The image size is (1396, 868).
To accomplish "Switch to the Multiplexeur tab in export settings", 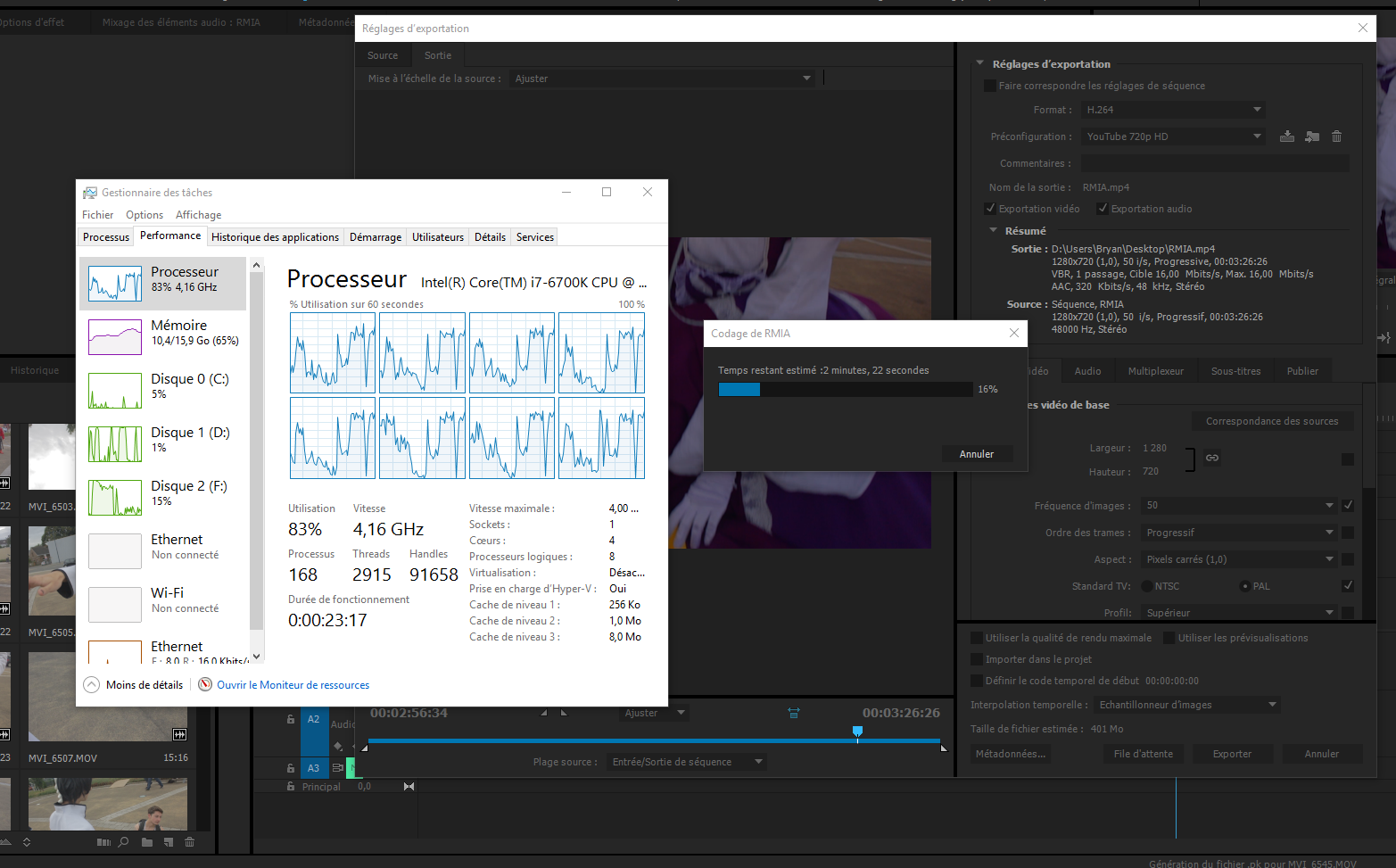I will tap(1155, 371).
